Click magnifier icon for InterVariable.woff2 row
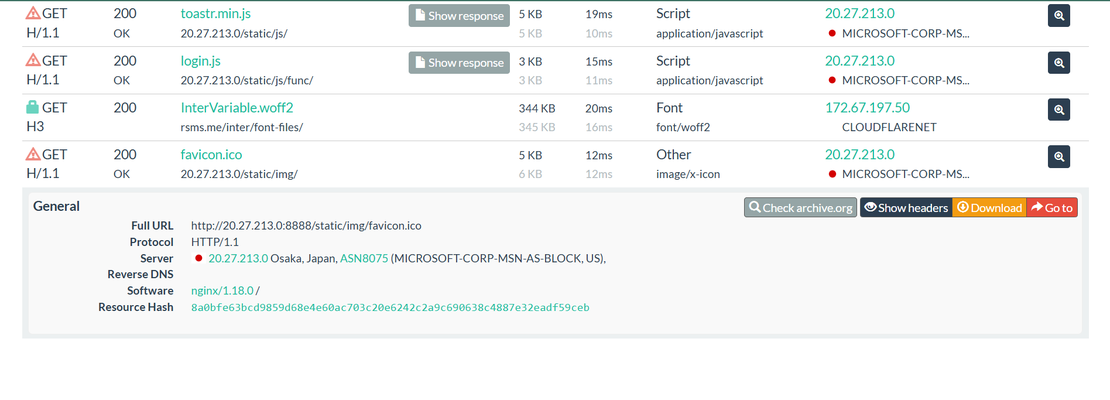Image resolution: width=1110 pixels, height=400 pixels. coord(1058,110)
